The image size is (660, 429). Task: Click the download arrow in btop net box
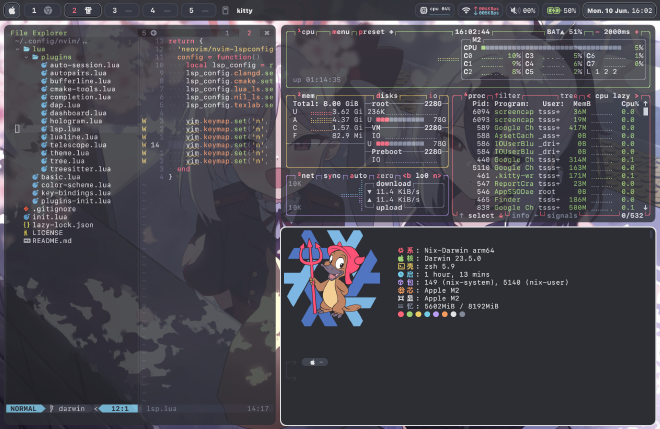370,192
